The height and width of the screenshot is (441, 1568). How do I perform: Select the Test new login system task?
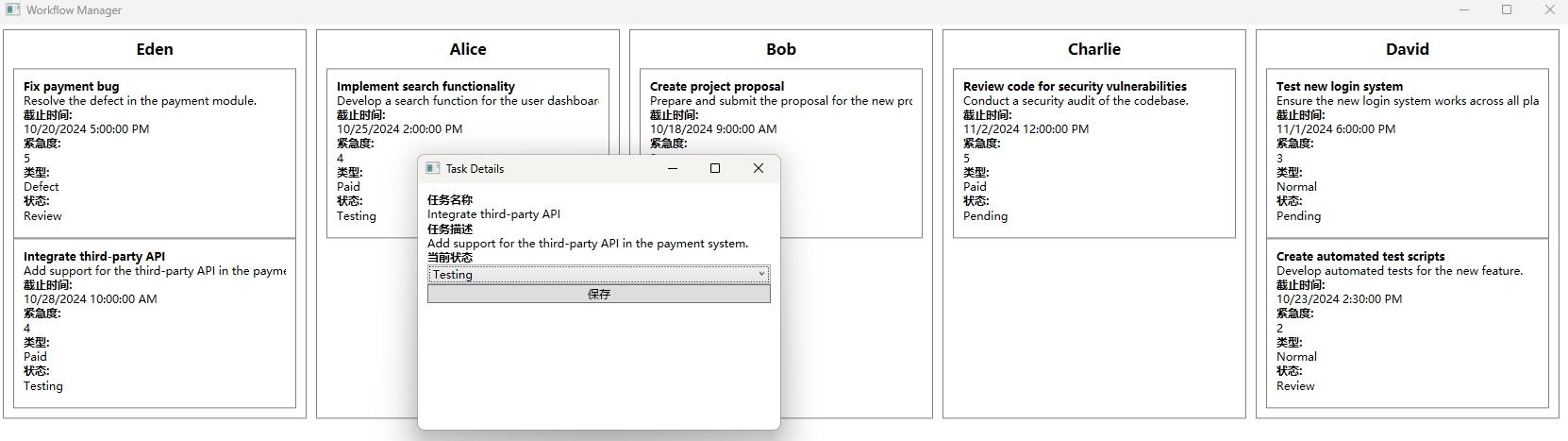pyautogui.click(x=1407, y=151)
